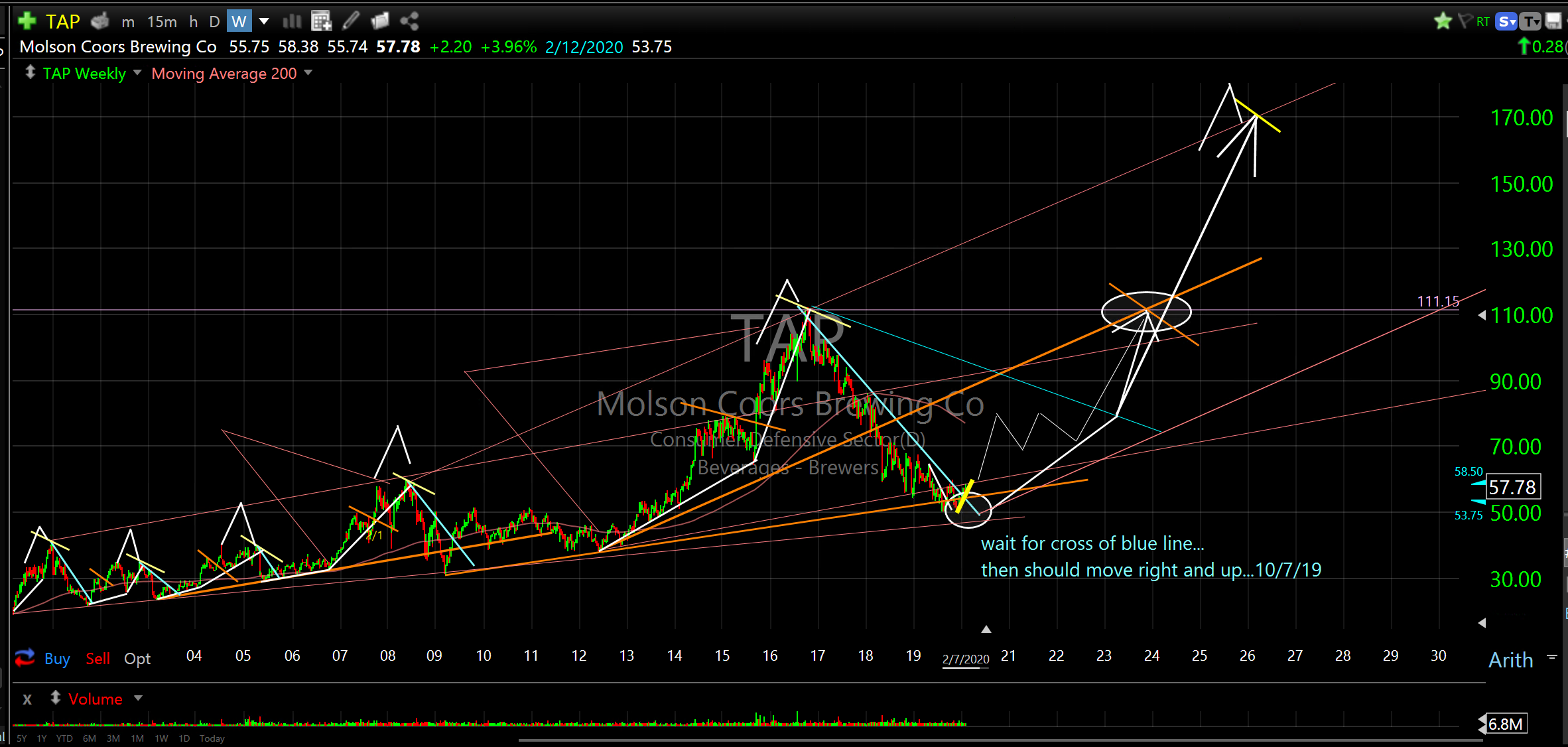
Task: Open the chart style bars icon
Action: (292, 21)
